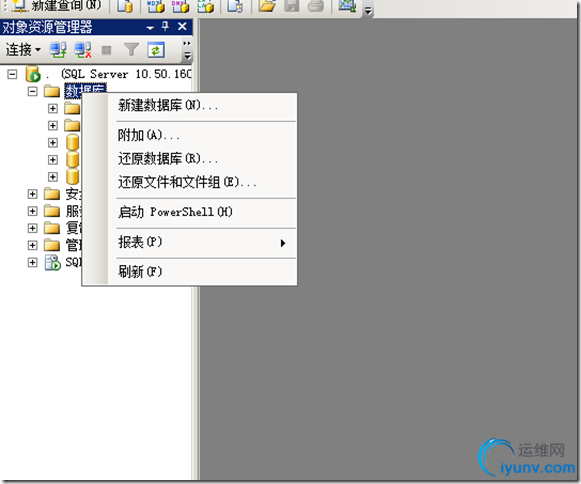Click the Save disk icon

tap(292, 6)
